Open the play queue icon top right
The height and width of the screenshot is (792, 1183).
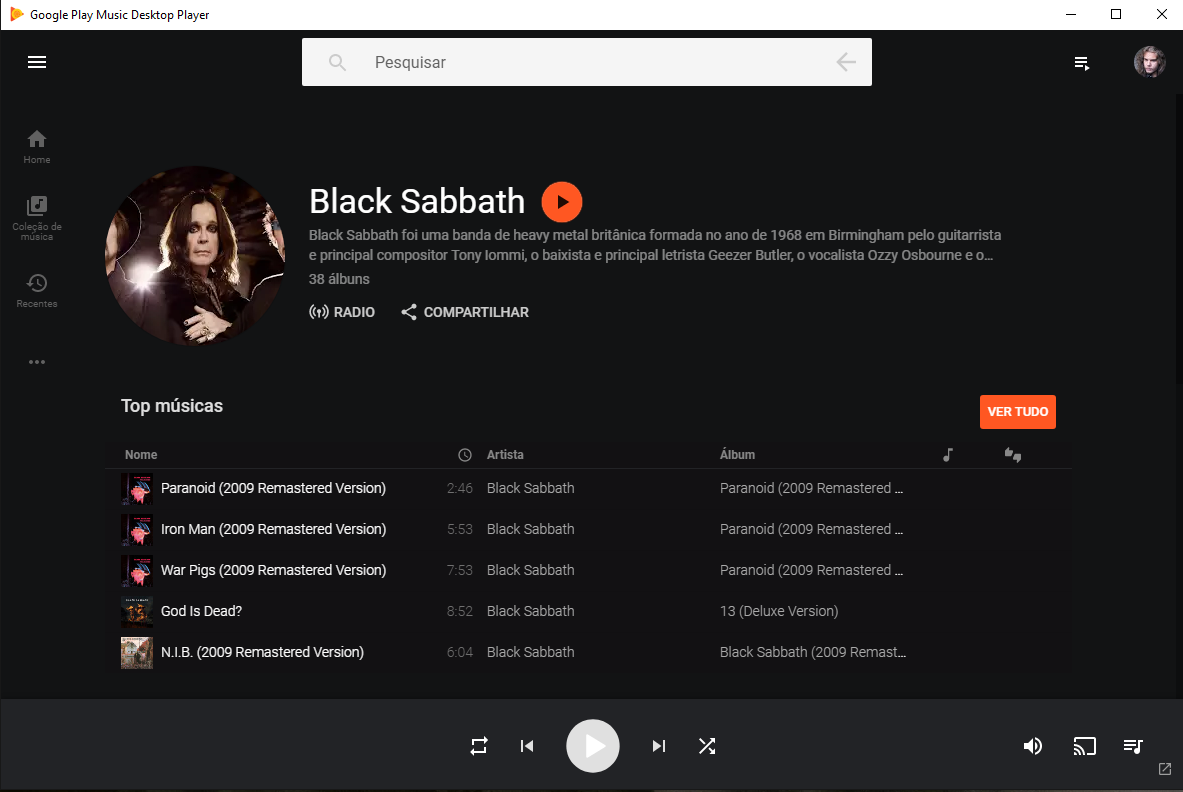point(1082,62)
